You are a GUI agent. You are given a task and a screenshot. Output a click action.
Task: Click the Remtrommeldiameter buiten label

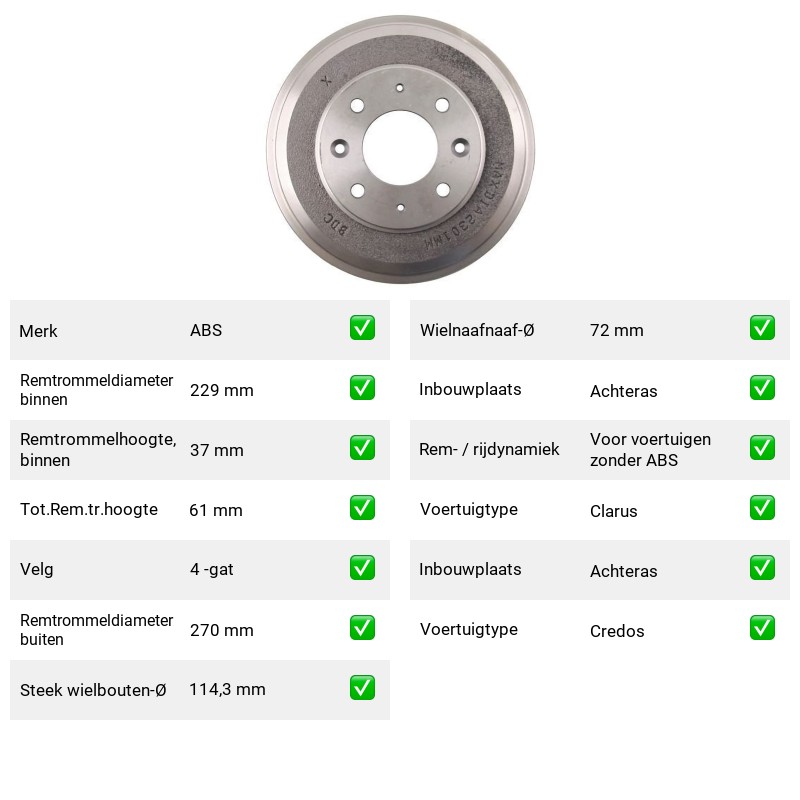96,630
